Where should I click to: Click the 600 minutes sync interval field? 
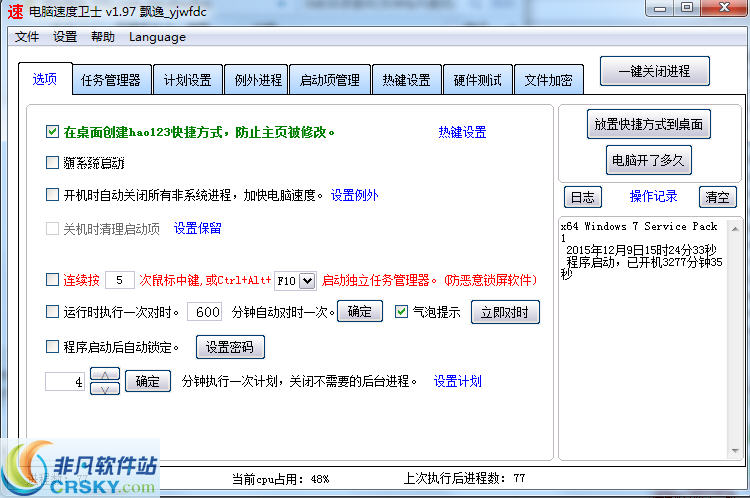pos(205,312)
